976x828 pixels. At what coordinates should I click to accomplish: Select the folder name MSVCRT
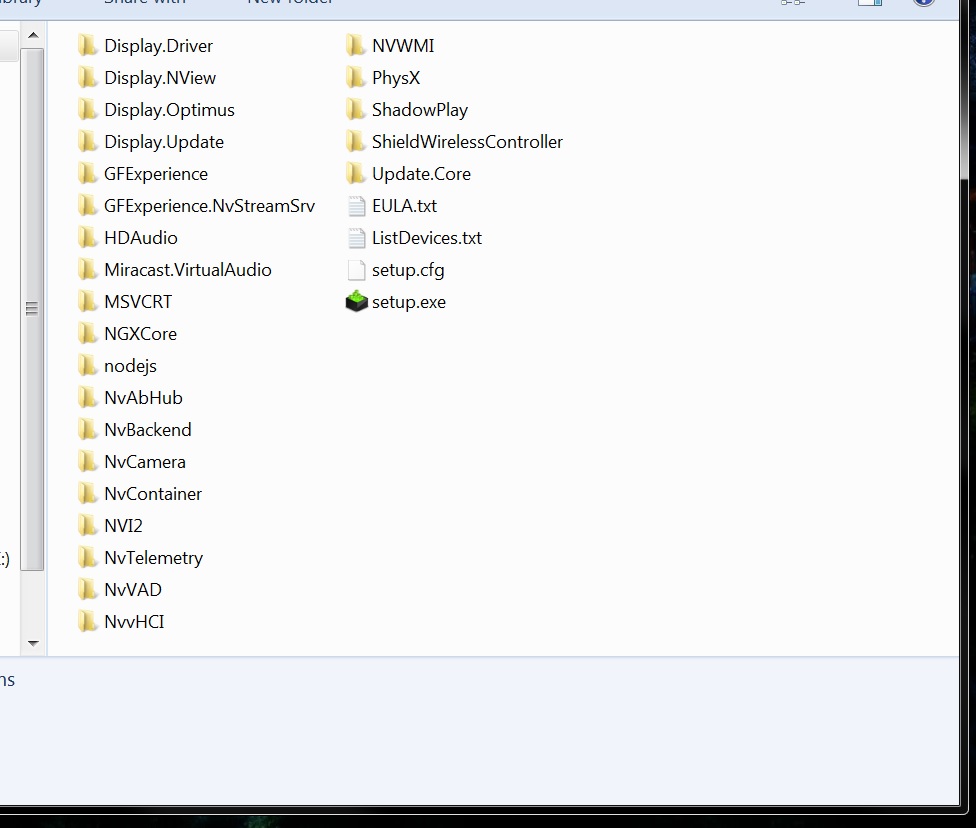(x=138, y=302)
